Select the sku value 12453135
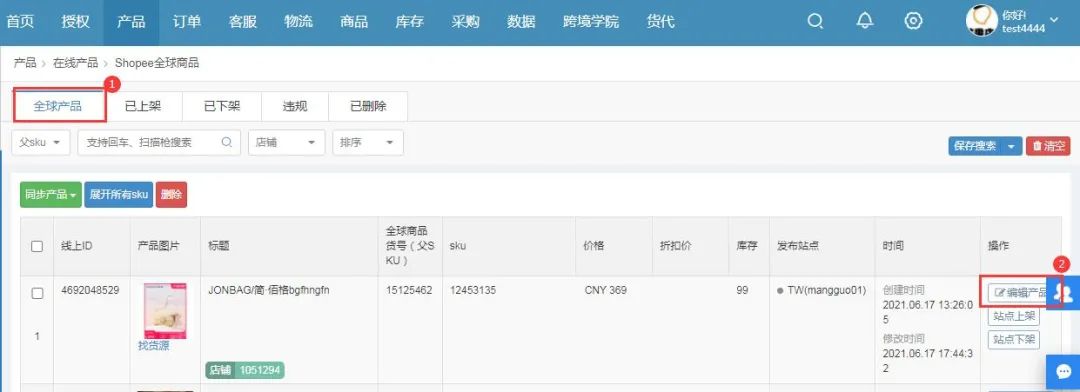The image size is (1080, 392). pyautogui.click(x=473, y=290)
